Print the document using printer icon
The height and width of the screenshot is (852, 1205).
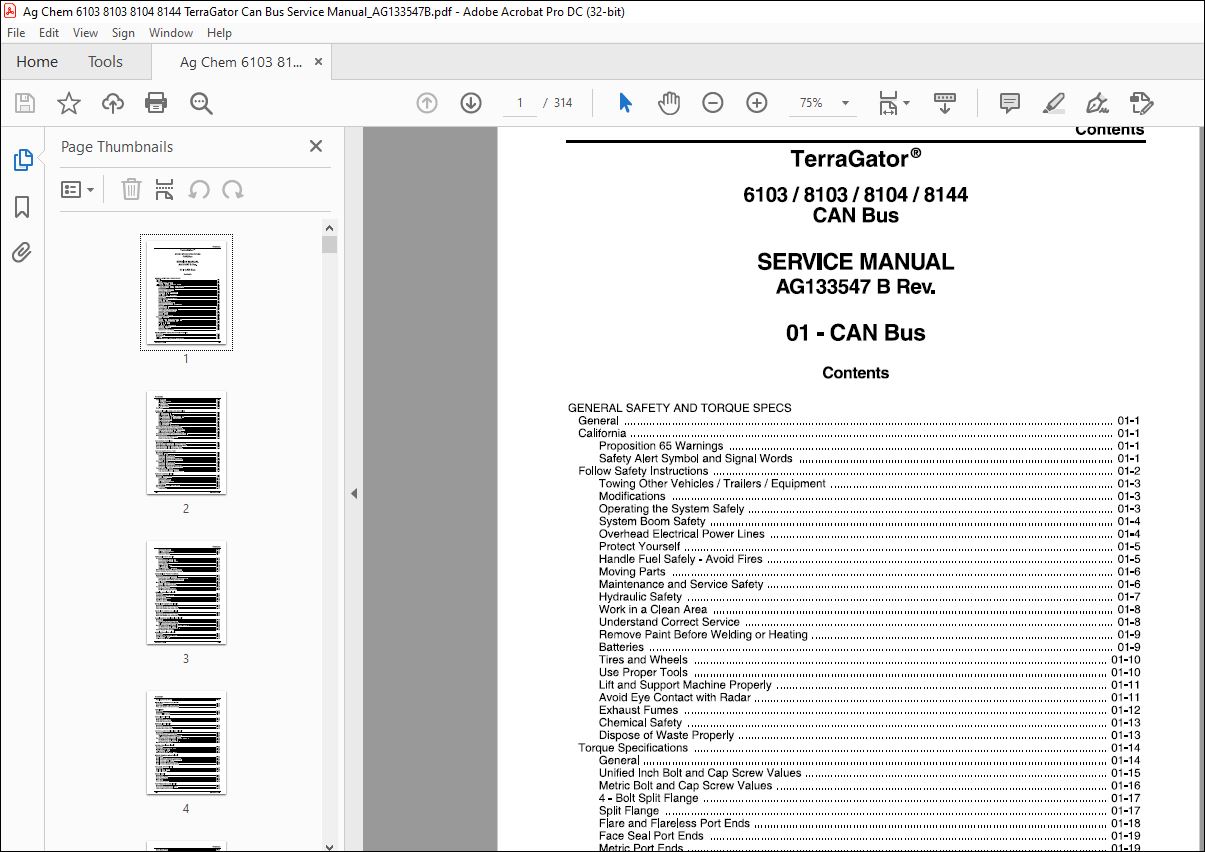pos(156,103)
